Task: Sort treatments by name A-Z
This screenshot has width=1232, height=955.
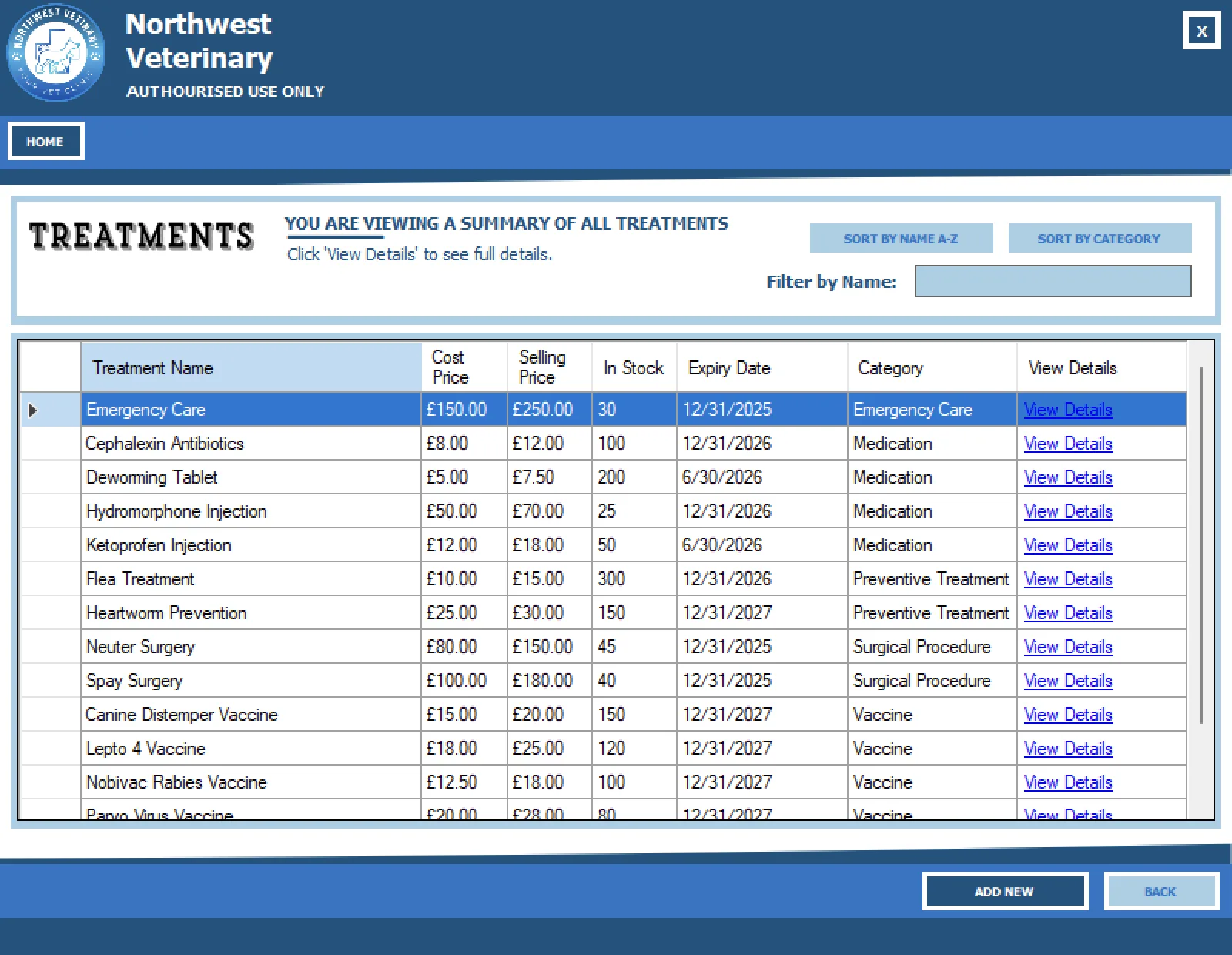Action: point(901,239)
